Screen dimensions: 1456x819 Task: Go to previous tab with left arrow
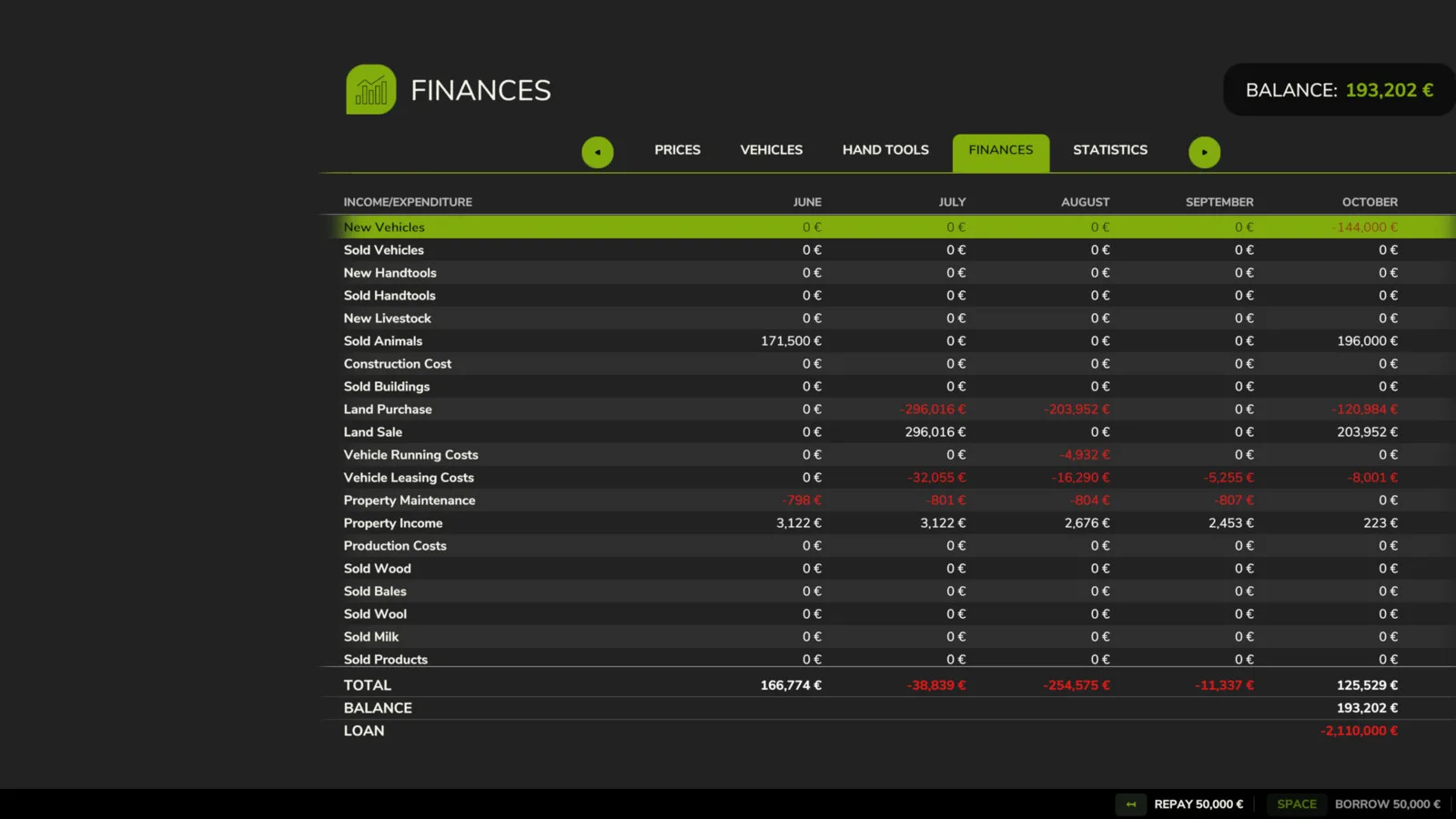coord(598,152)
